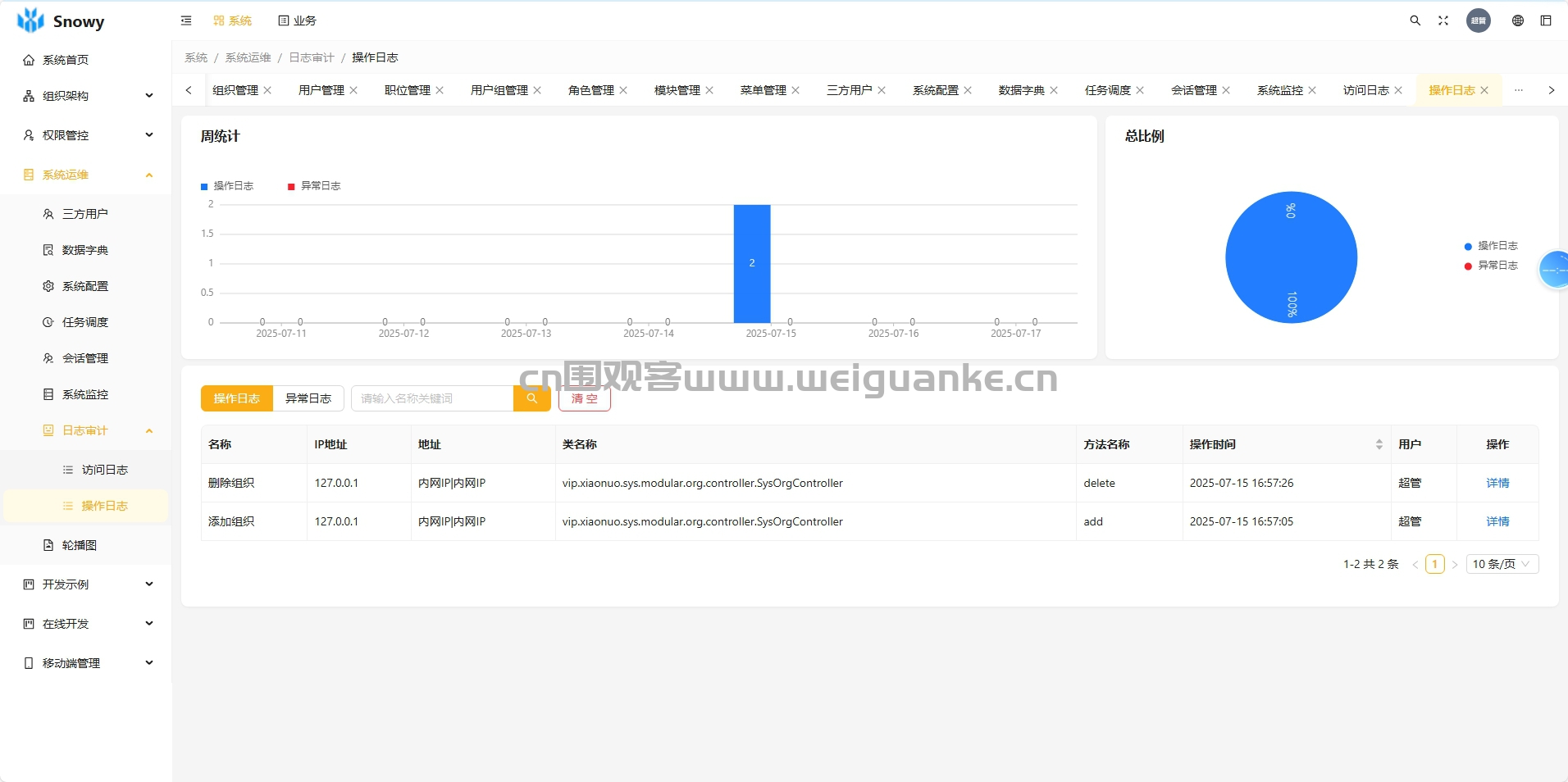
Task: Click the blue pie chart slice
Action: tap(1291, 257)
